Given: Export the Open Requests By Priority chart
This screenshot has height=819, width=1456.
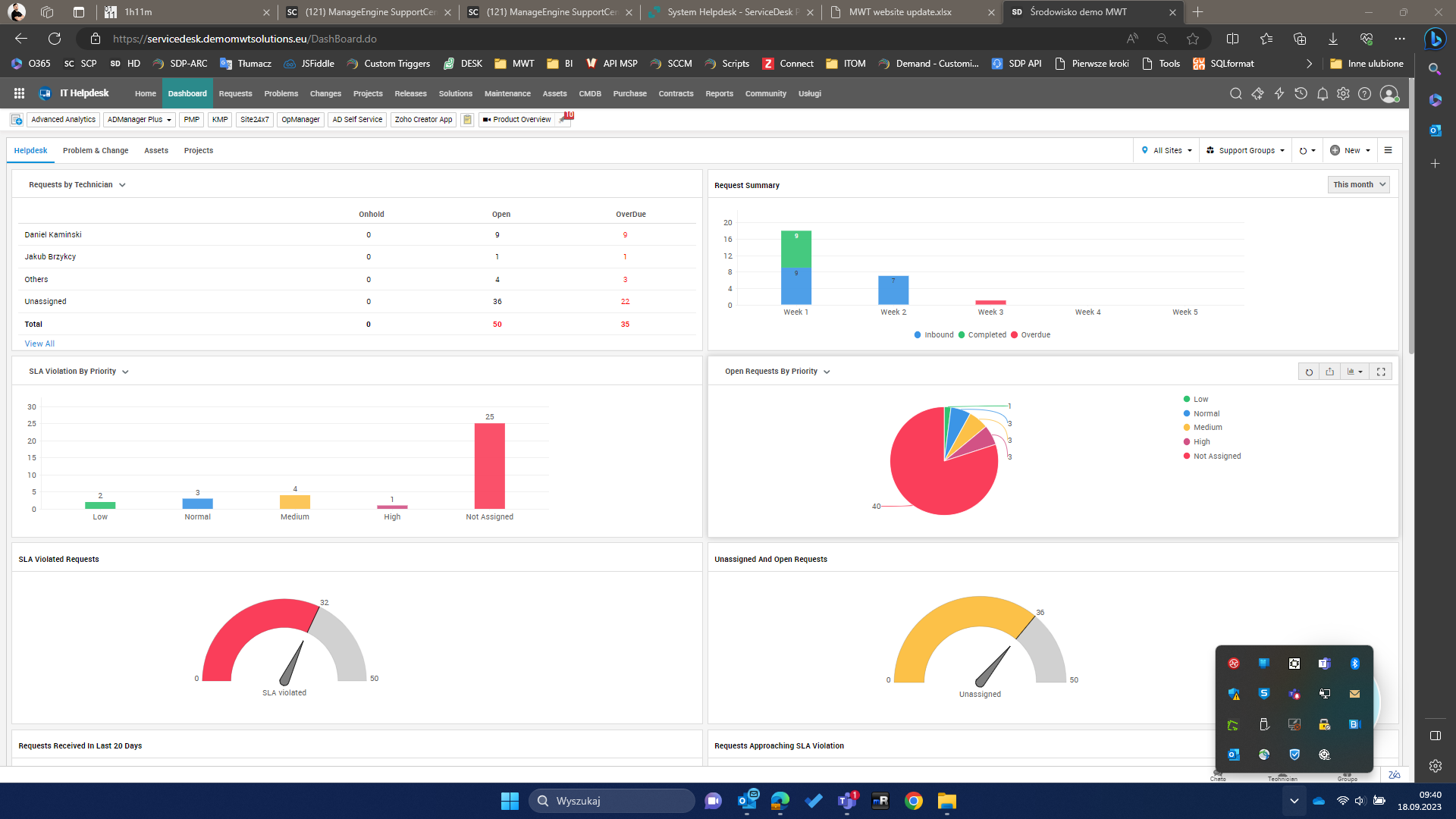Looking at the screenshot, I should [1330, 372].
